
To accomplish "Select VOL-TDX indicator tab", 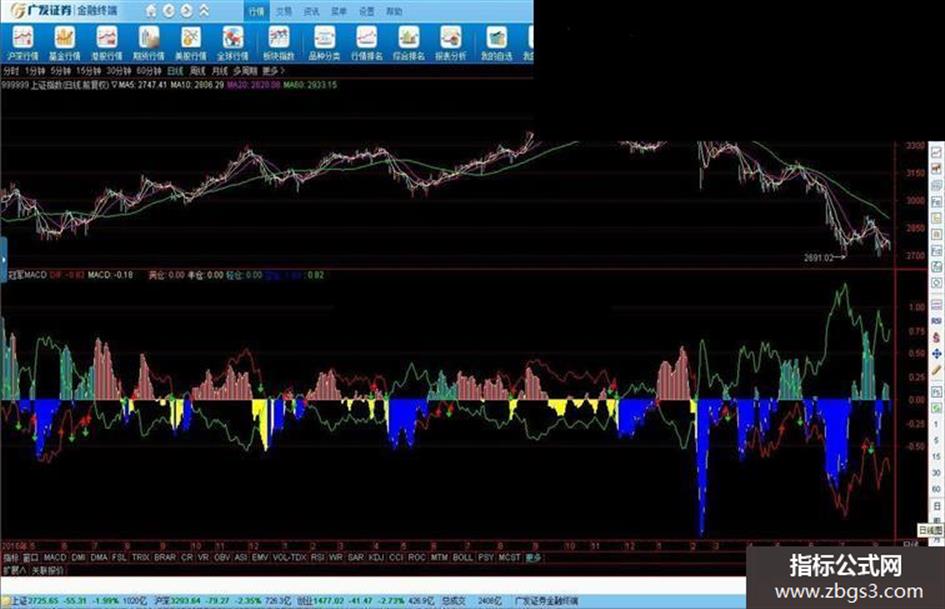I will pos(289,558).
